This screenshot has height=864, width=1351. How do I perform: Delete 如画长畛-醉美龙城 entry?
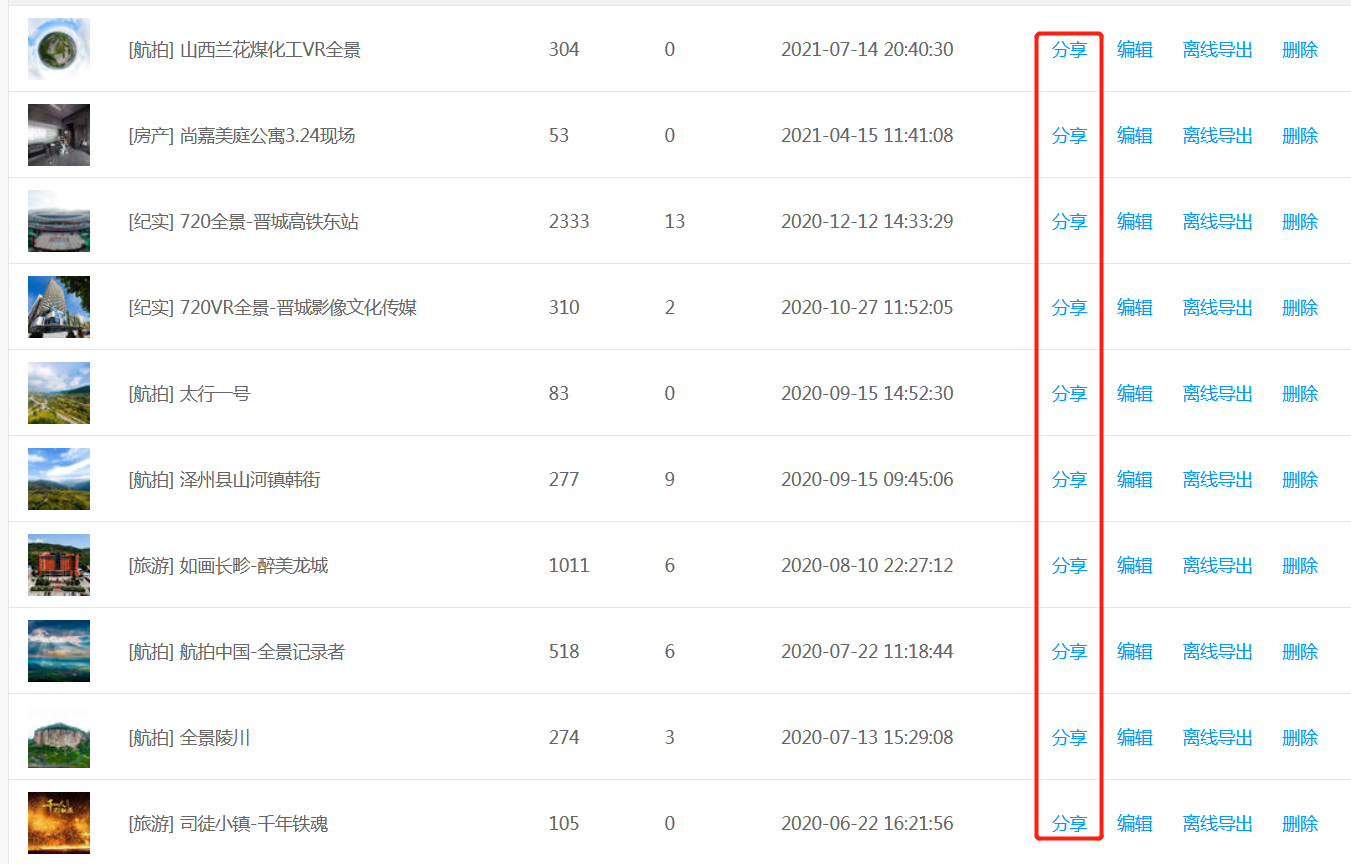(x=1300, y=566)
